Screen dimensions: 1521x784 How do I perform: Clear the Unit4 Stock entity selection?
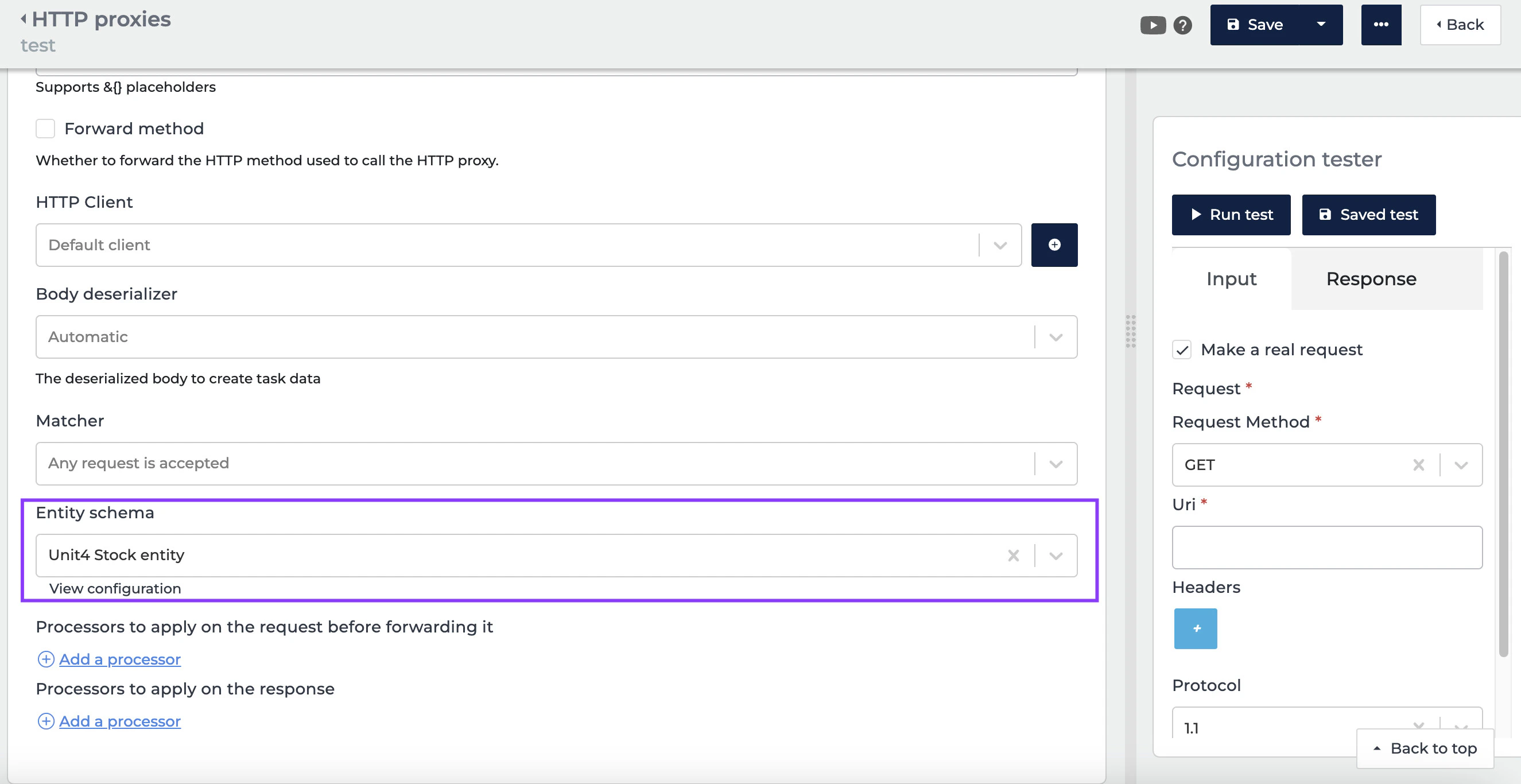[x=1013, y=556]
